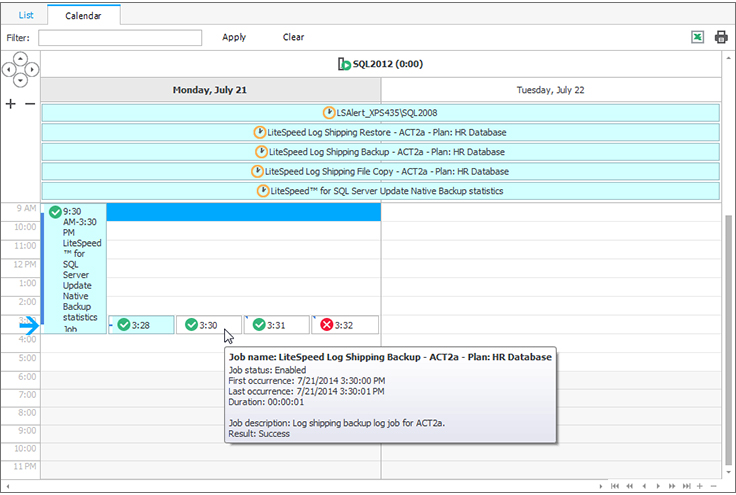Jump to last record in bottom navigator

[x=686, y=486]
